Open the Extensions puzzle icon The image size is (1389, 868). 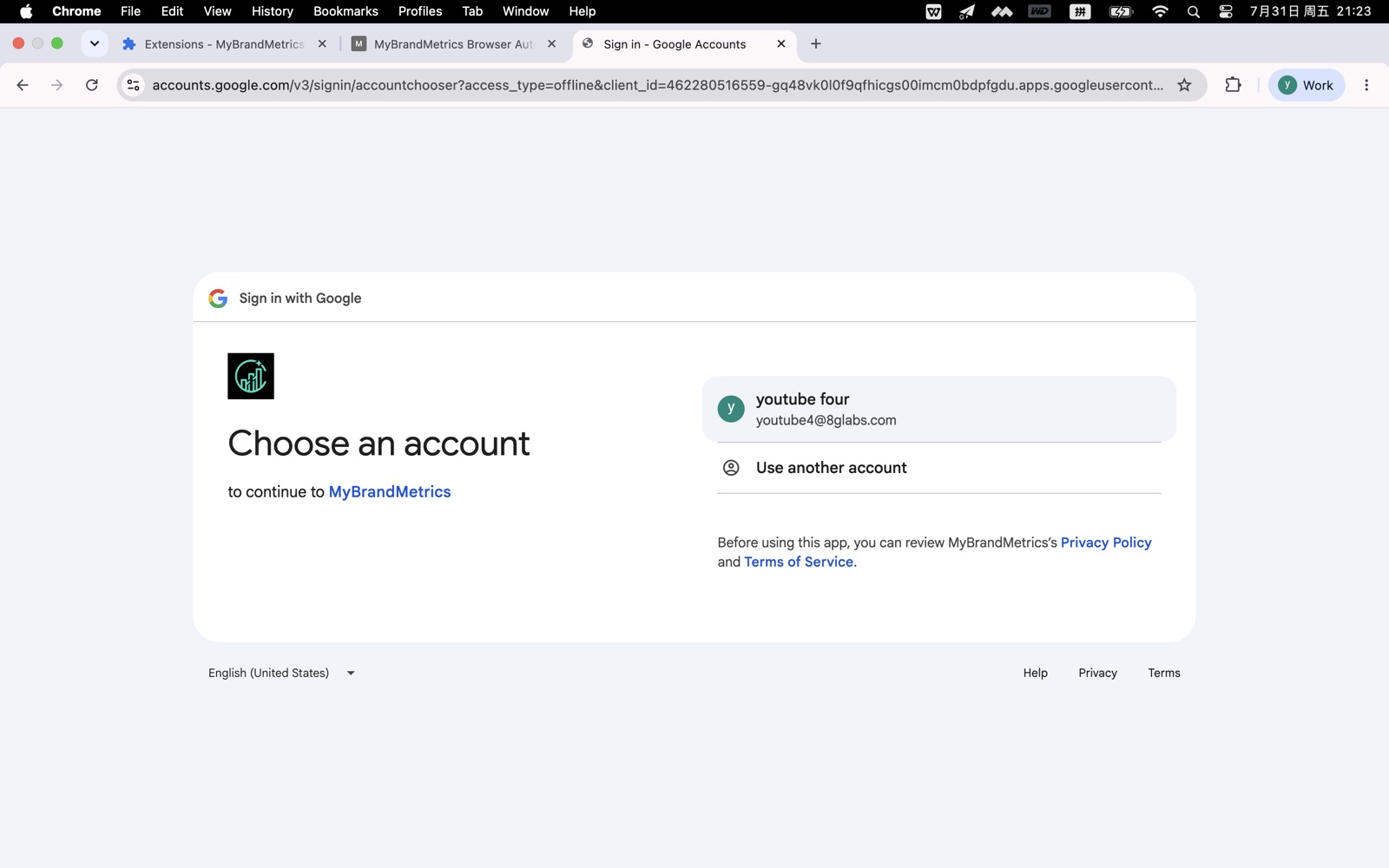[1233, 85]
